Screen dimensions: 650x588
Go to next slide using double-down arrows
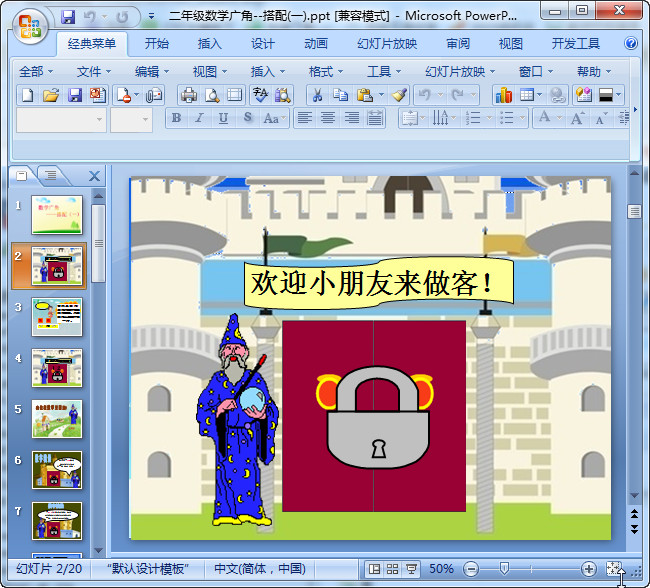pyautogui.click(x=634, y=529)
